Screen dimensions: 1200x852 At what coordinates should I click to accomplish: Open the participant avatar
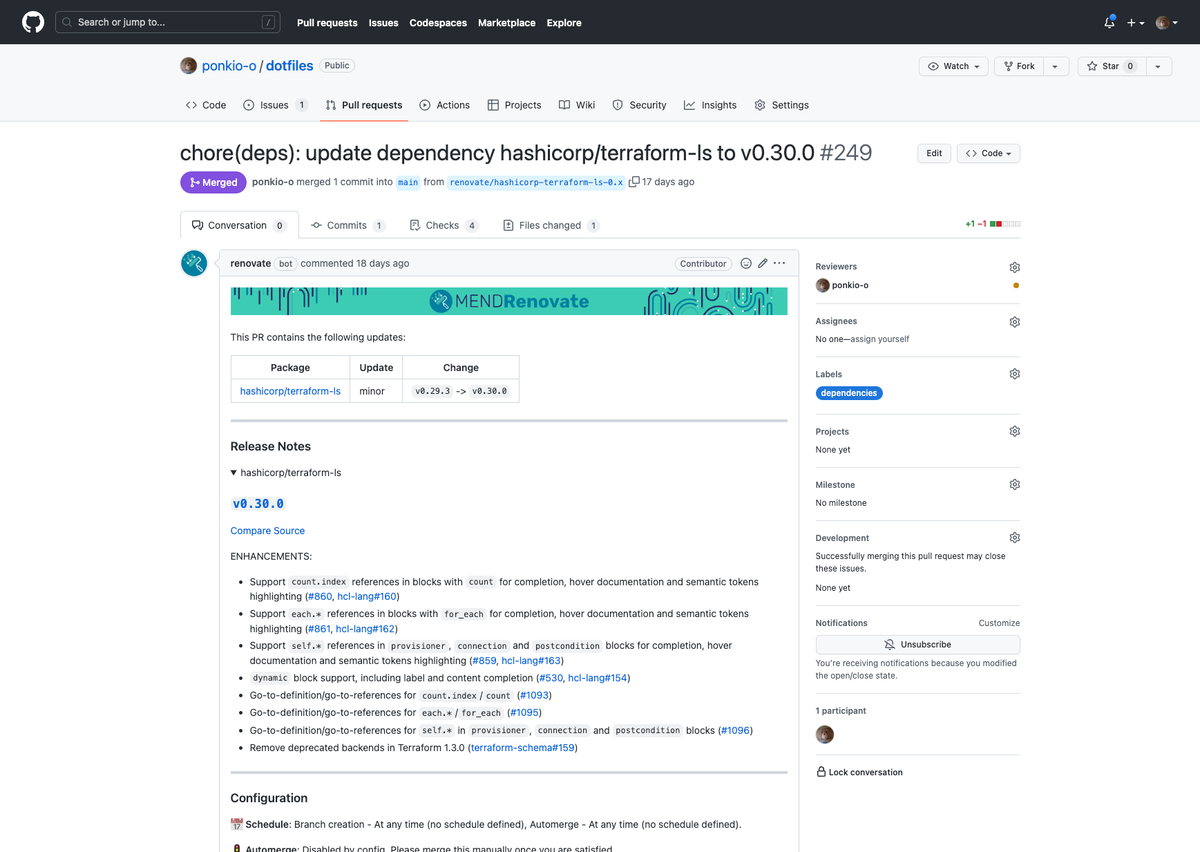click(825, 734)
